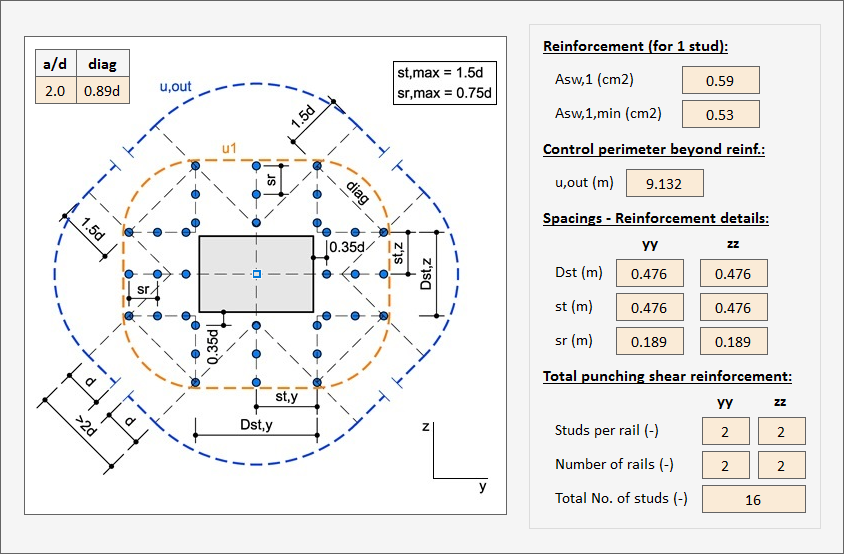Viewport: 844px width, 554px height.
Task: Click the 'st (m)' row label
Action: [x=573, y=306]
